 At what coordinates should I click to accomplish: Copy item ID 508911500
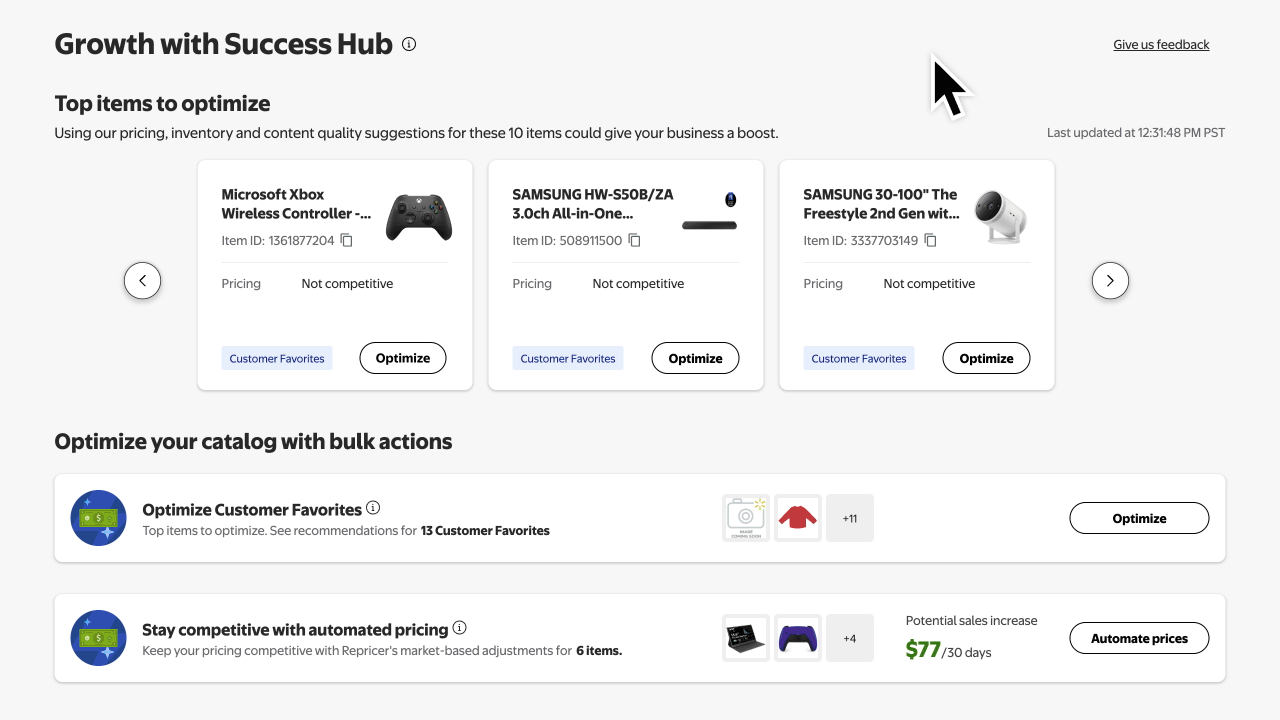pos(634,240)
